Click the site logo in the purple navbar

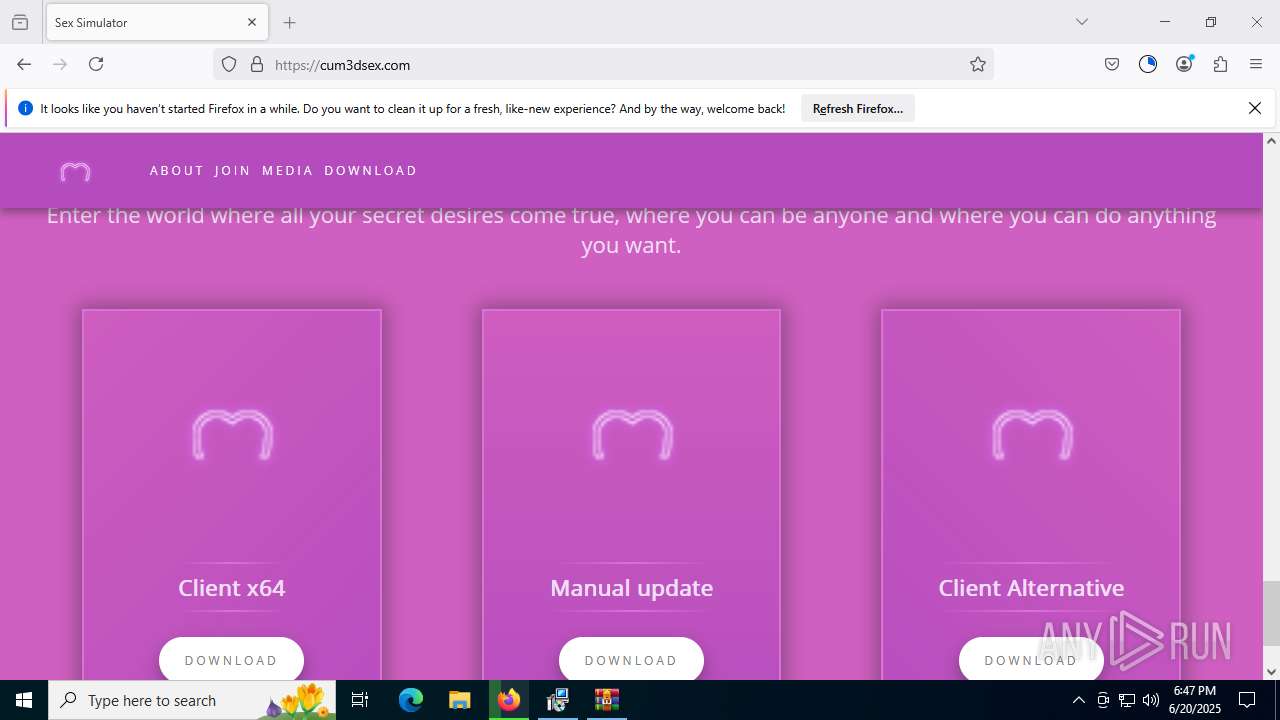pos(75,171)
